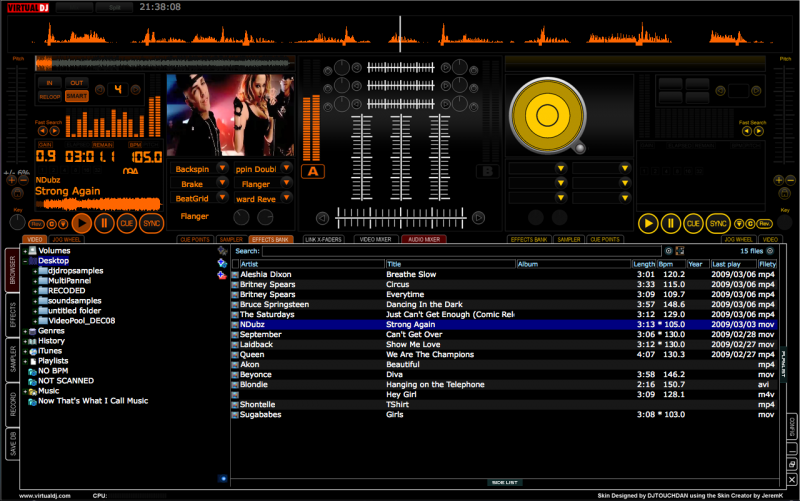Hit the left deck CUE button
Viewport: 800px width, 501px height.
point(127,223)
